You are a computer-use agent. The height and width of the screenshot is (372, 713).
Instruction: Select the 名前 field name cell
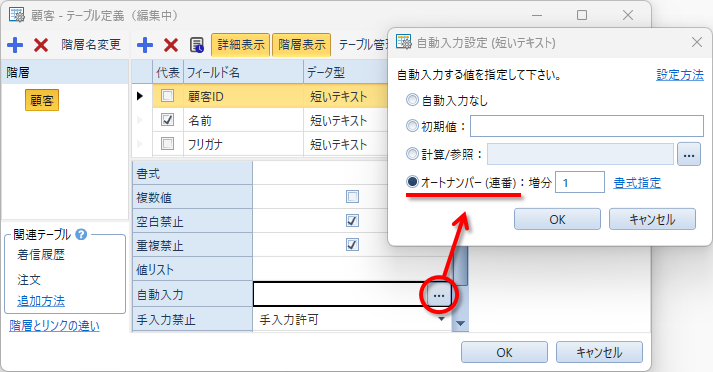point(243,120)
